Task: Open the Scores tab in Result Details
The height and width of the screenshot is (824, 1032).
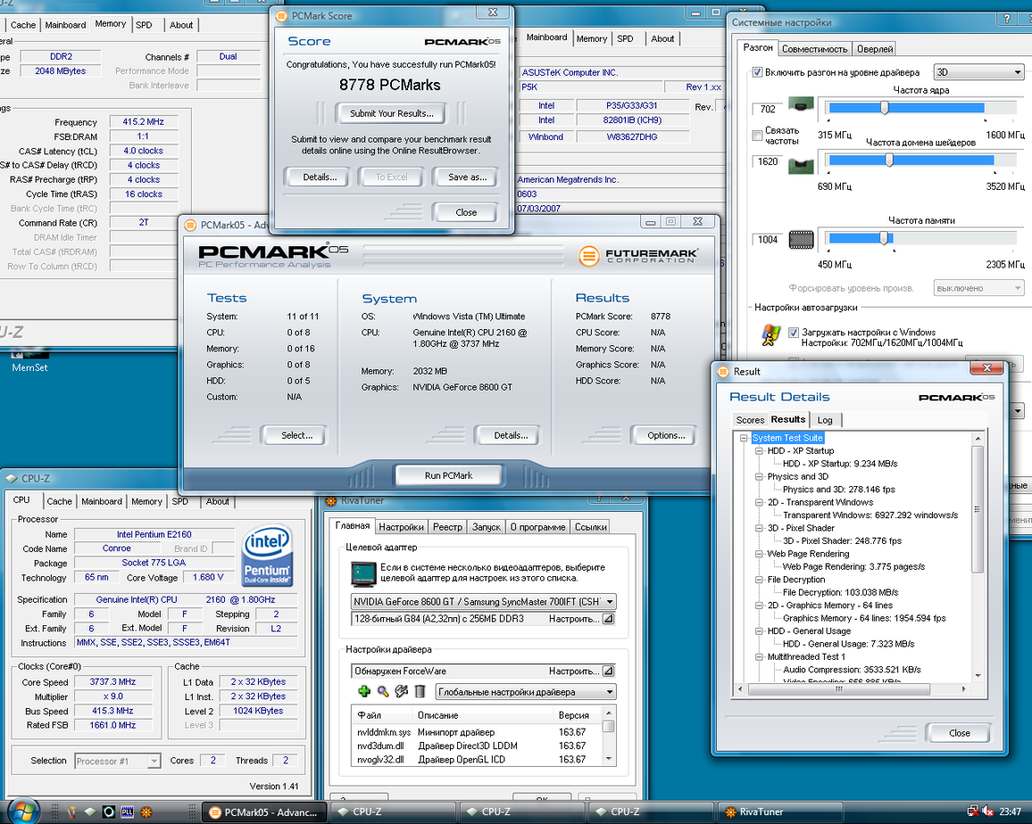Action: point(750,420)
